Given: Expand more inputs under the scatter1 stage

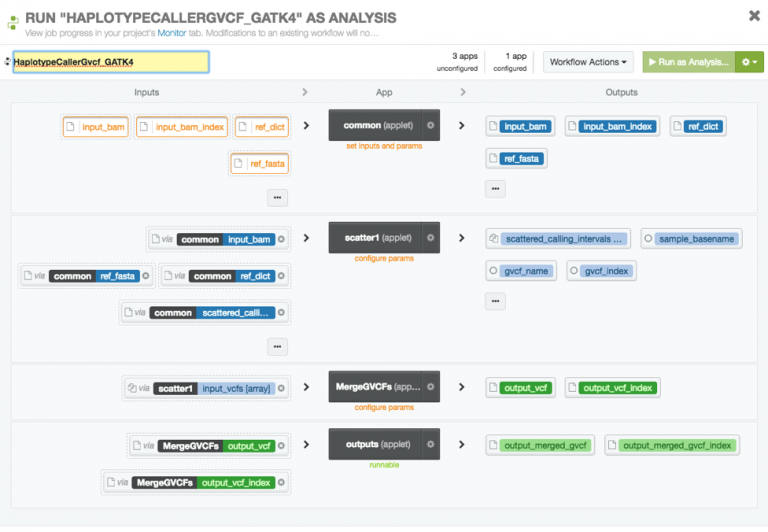Looking at the screenshot, I should pos(278,346).
